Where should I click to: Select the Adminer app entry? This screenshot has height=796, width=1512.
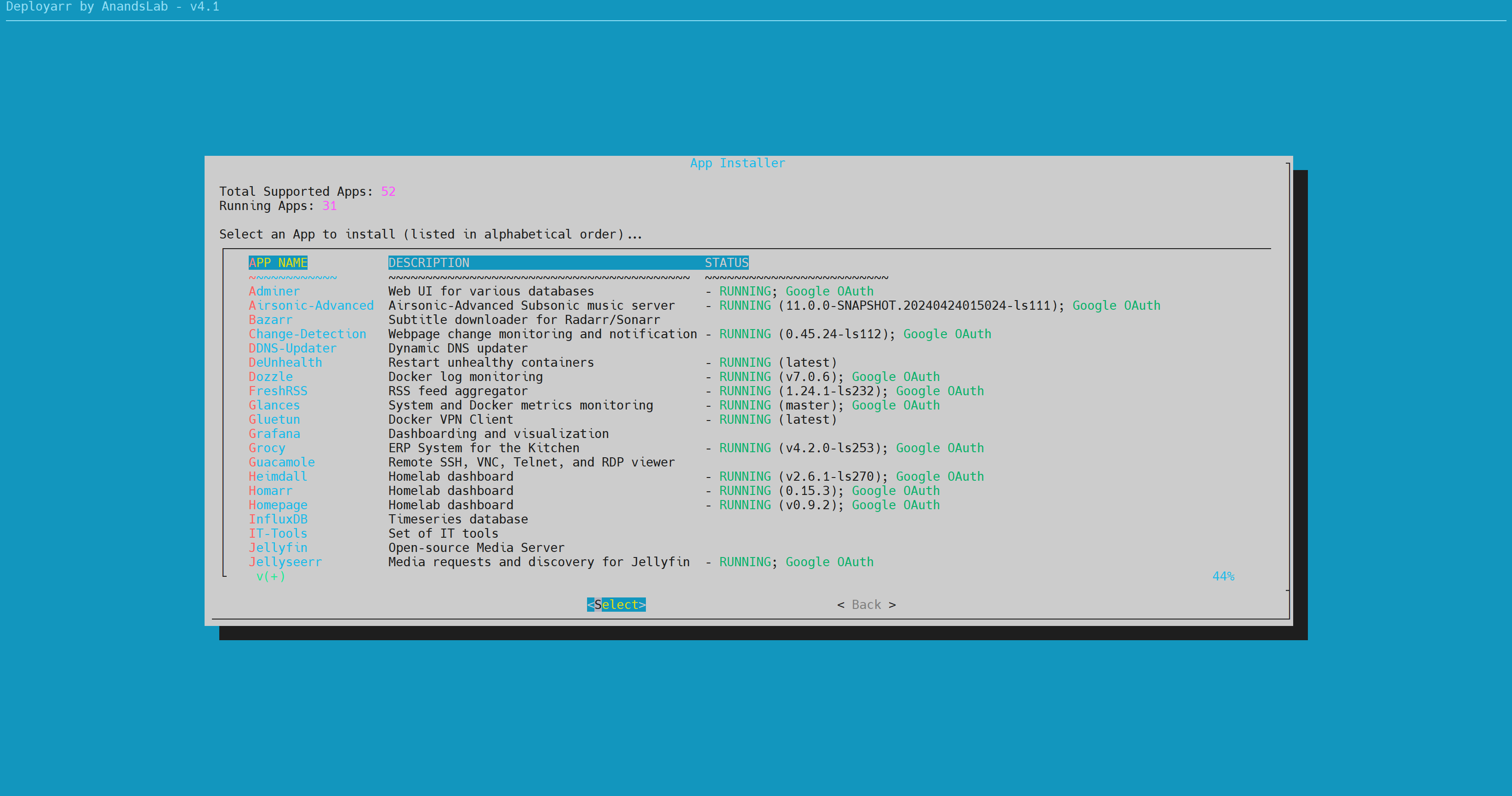tap(274, 291)
